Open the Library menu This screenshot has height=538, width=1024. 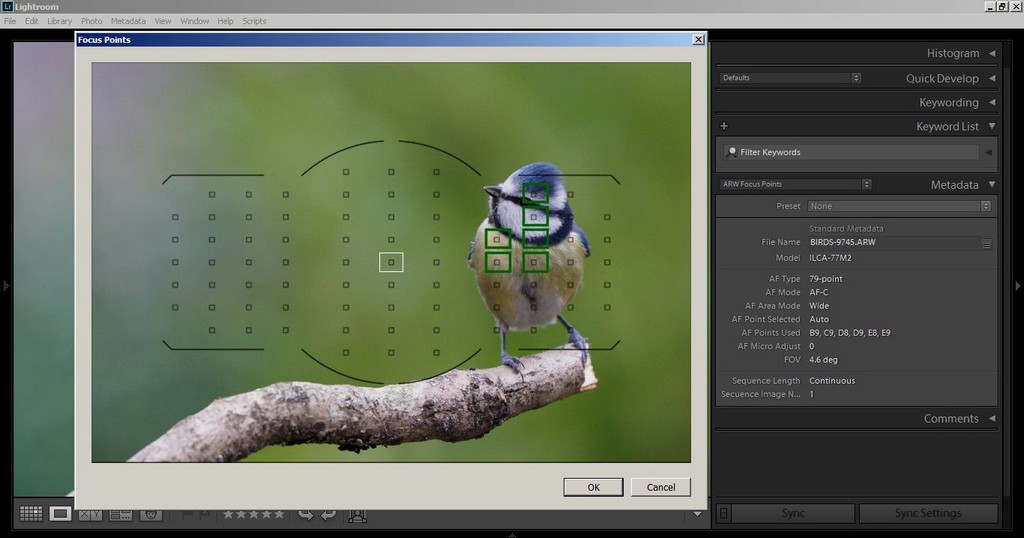click(59, 21)
